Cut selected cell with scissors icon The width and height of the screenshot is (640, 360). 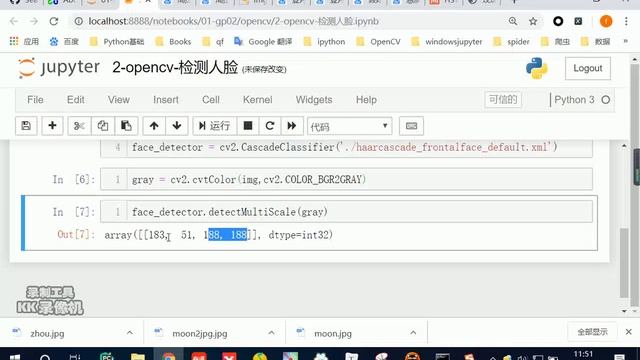(79, 126)
